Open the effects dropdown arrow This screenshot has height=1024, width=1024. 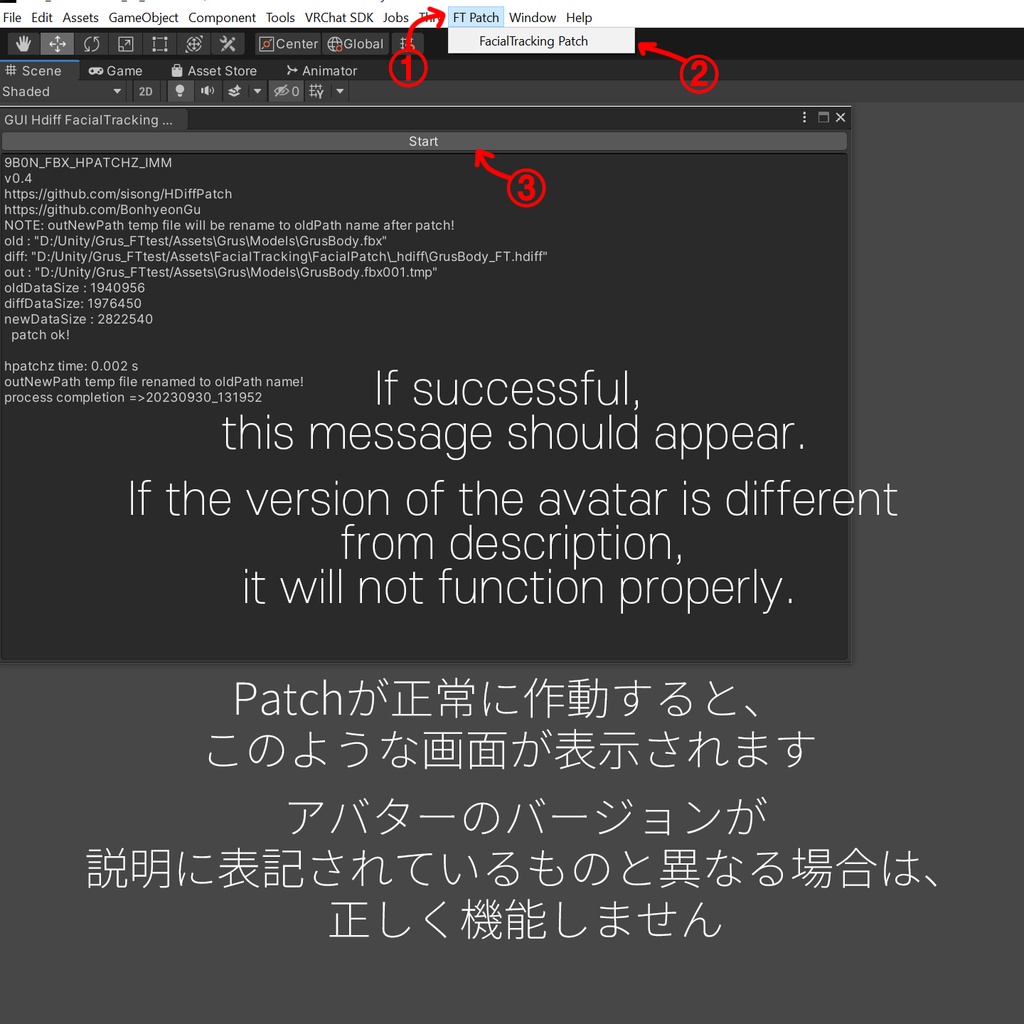click(x=257, y=91)
